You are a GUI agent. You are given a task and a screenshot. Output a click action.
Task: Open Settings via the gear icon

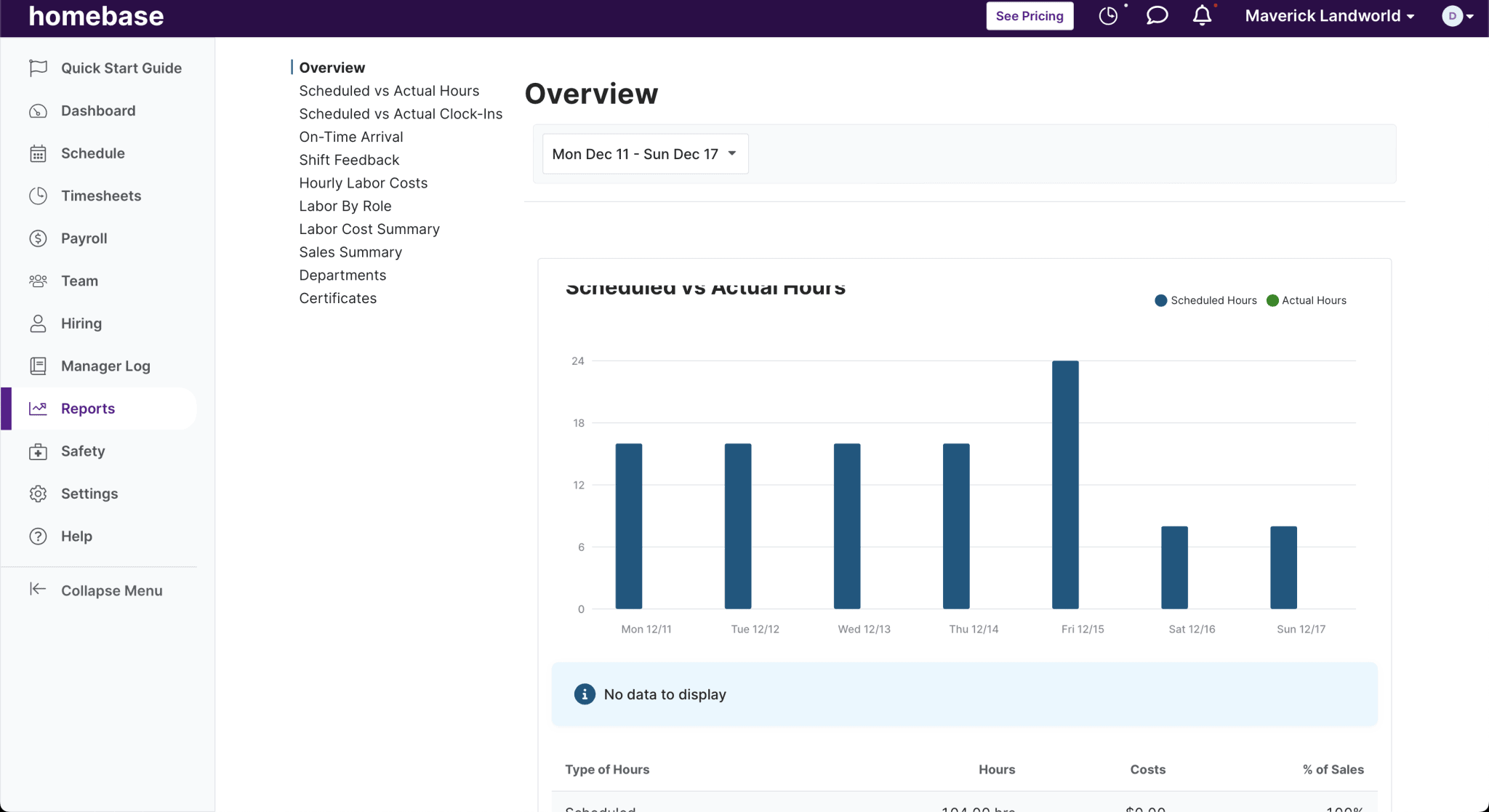(39, 493)
